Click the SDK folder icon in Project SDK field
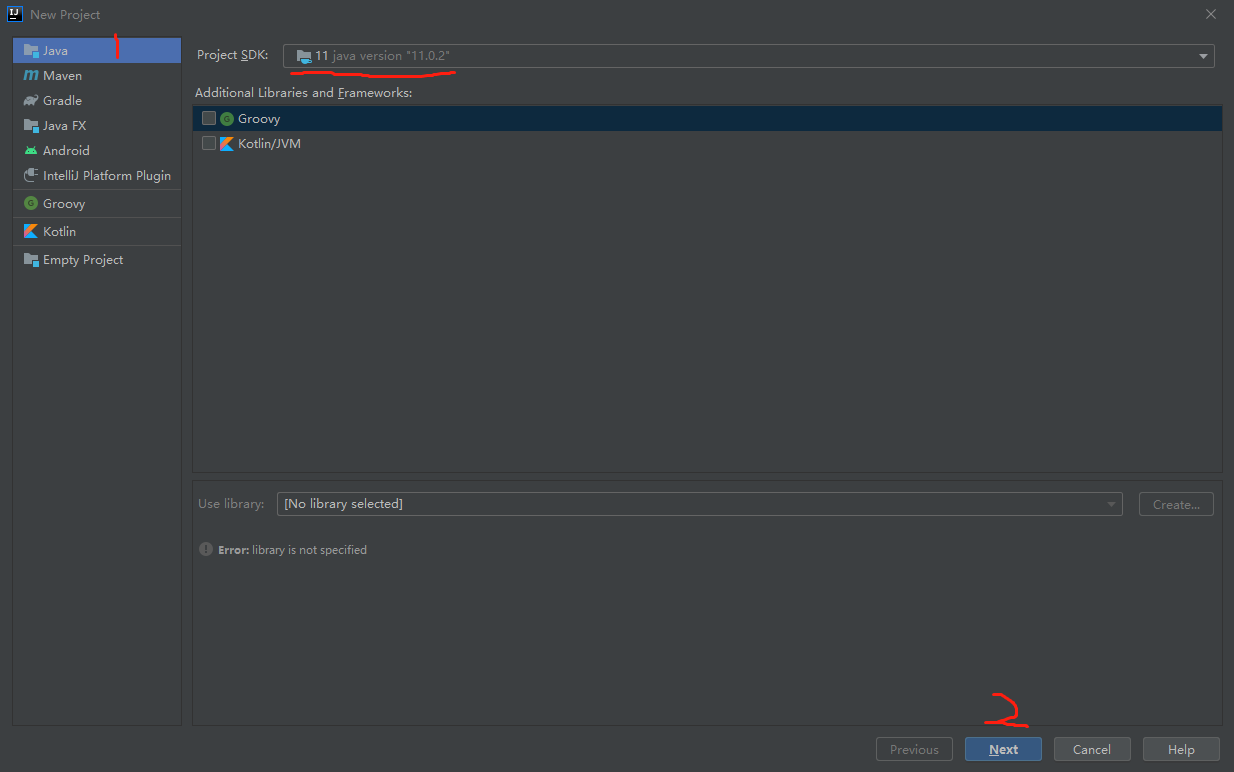The image size is (1234, 772). [x=304, y=56]
